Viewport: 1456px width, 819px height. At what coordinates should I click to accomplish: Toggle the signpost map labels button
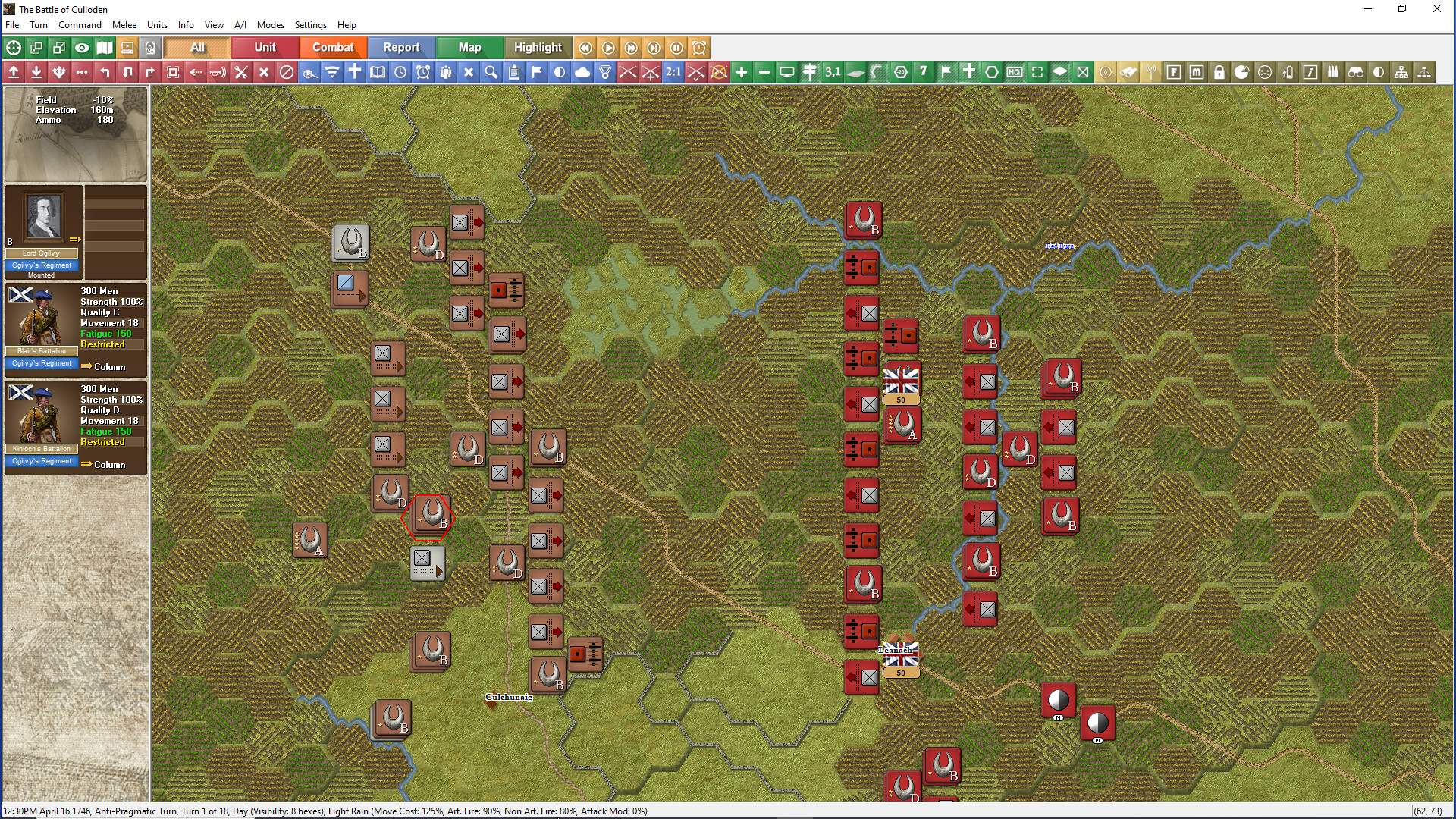[x=810, y=72]
